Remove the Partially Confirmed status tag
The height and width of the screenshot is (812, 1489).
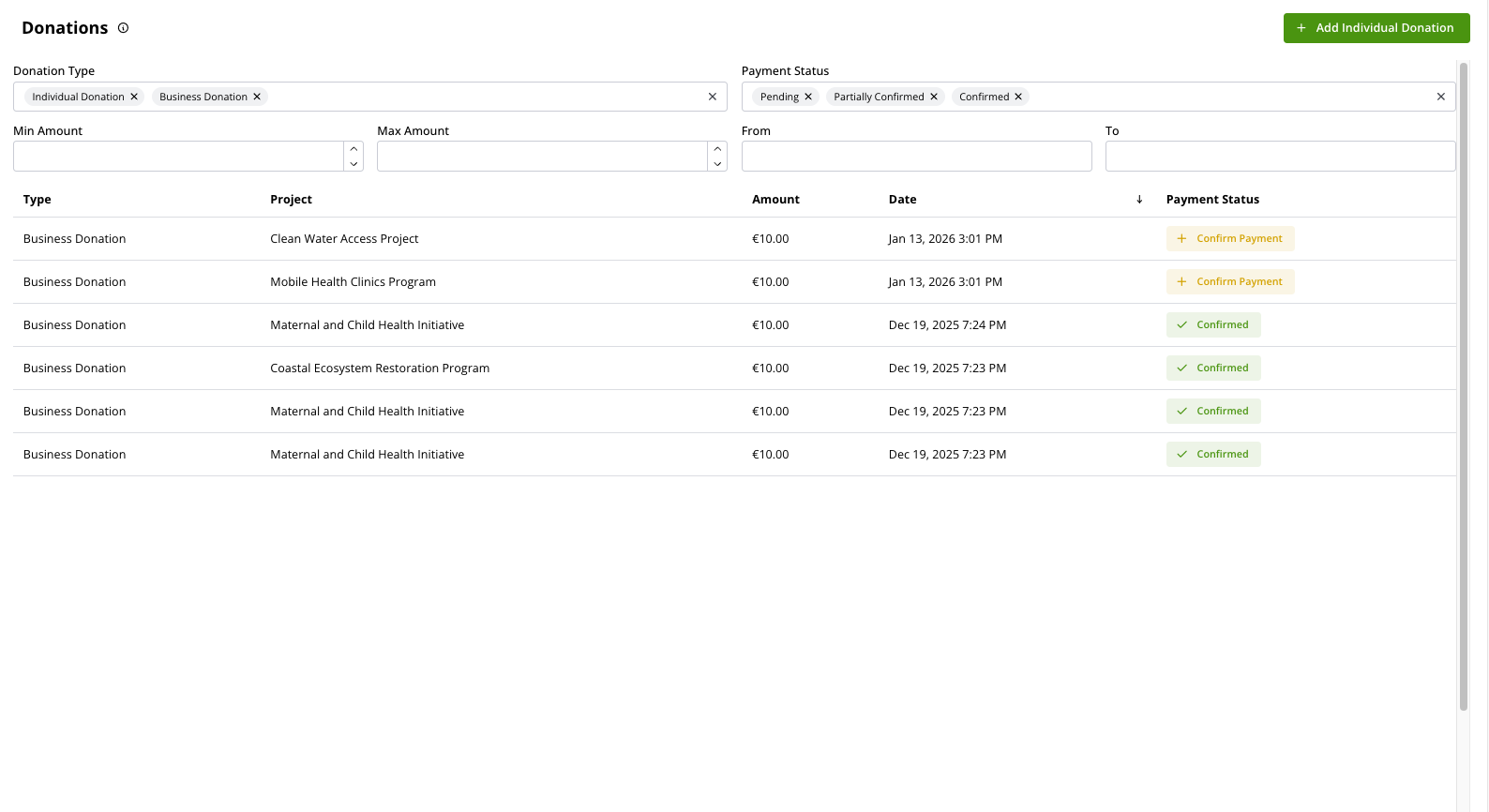tap(934, 97)
